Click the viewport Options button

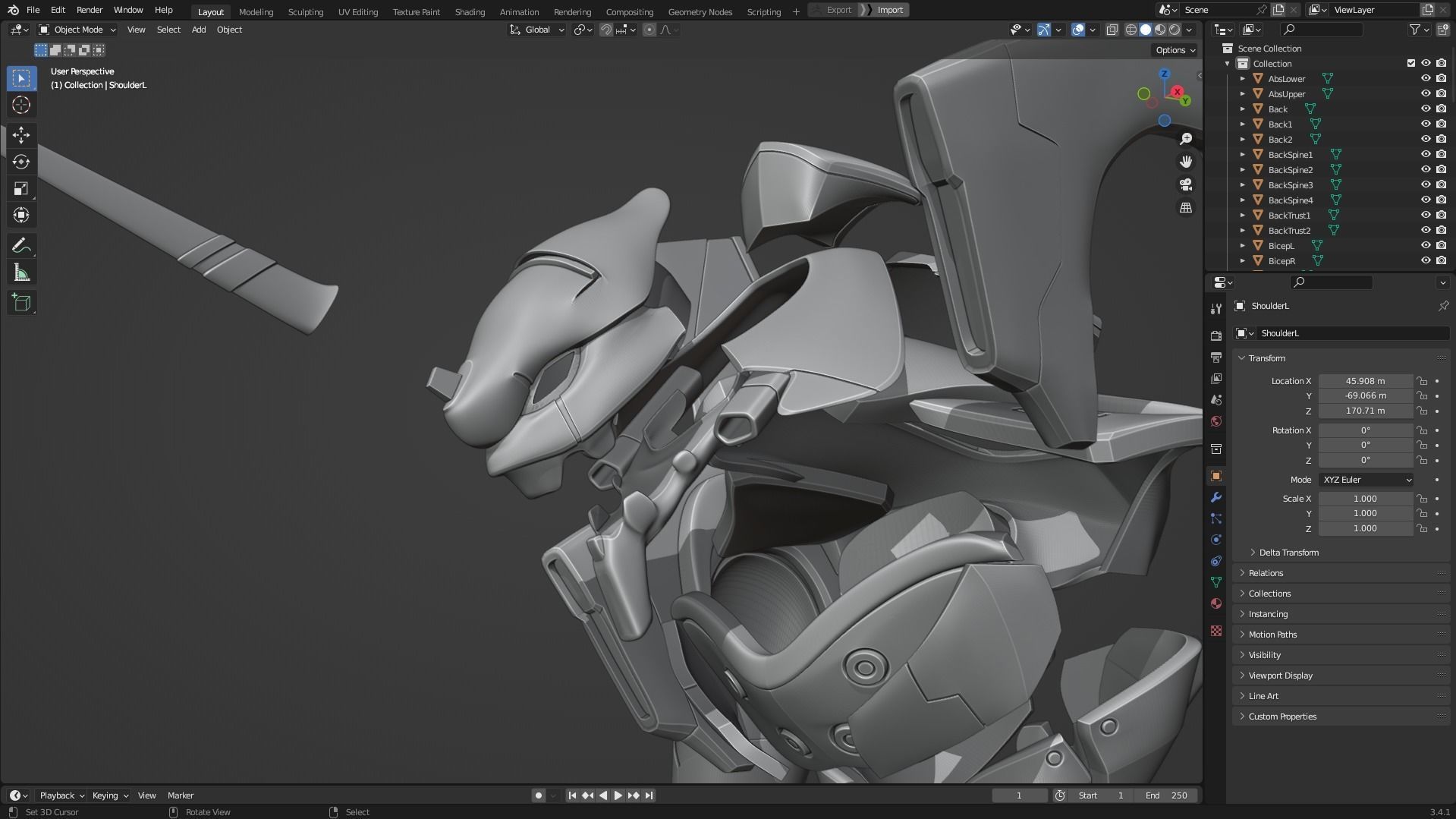[1175, 50]
